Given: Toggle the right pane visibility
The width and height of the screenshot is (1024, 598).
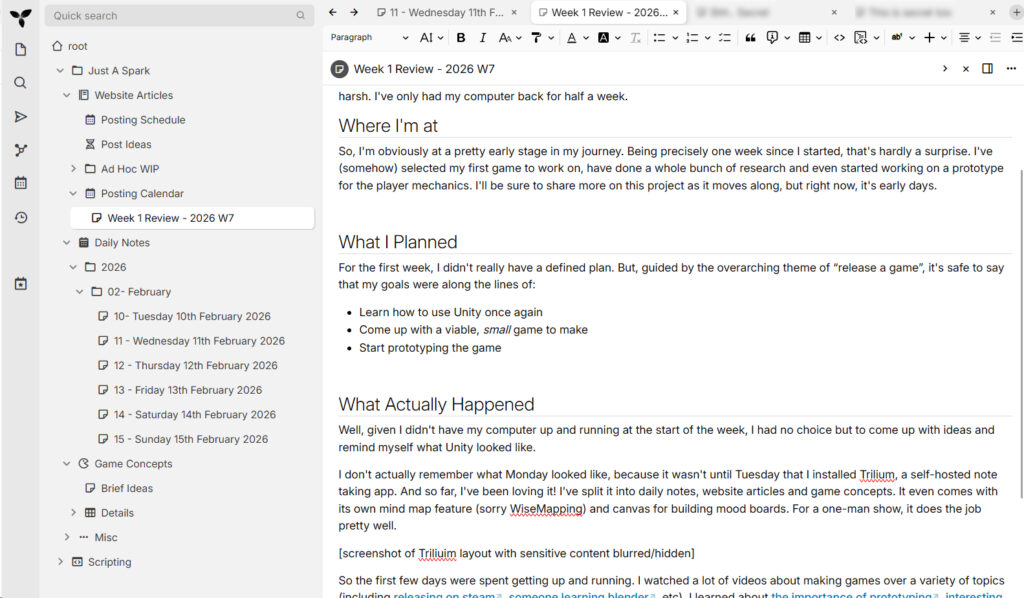Looking at the screenshot, I should 987,69.
